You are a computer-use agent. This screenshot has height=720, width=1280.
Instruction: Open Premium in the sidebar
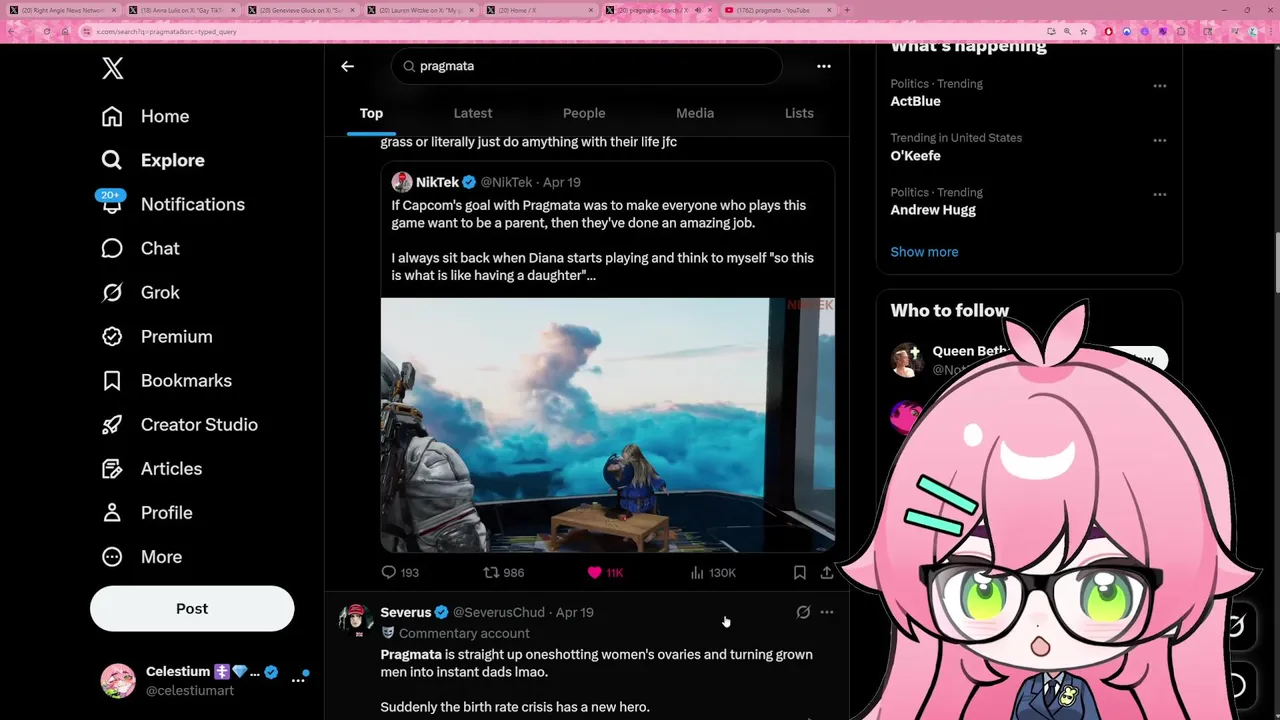coord(156,336)
